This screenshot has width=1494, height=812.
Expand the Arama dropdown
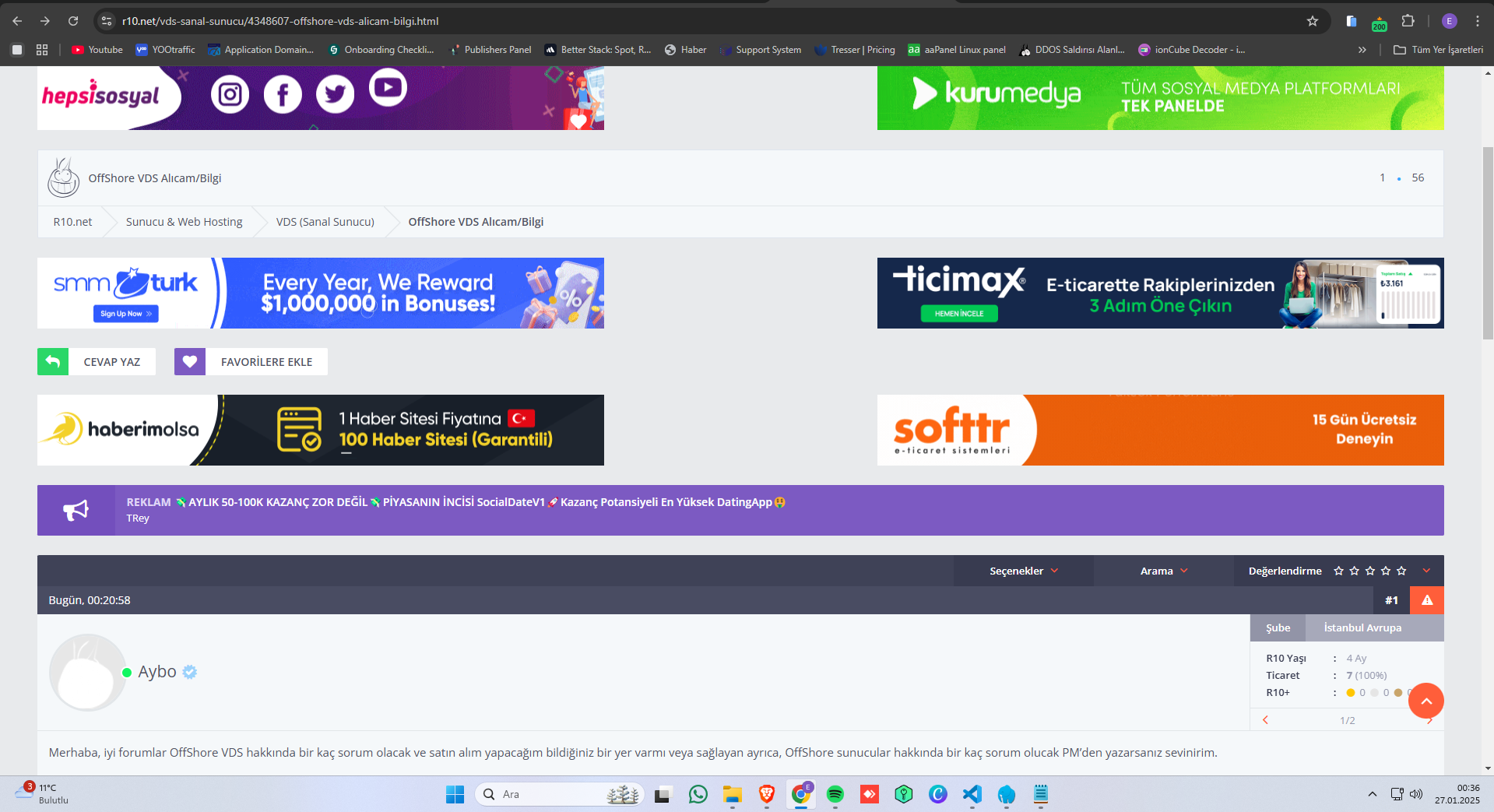[1164, 571]
